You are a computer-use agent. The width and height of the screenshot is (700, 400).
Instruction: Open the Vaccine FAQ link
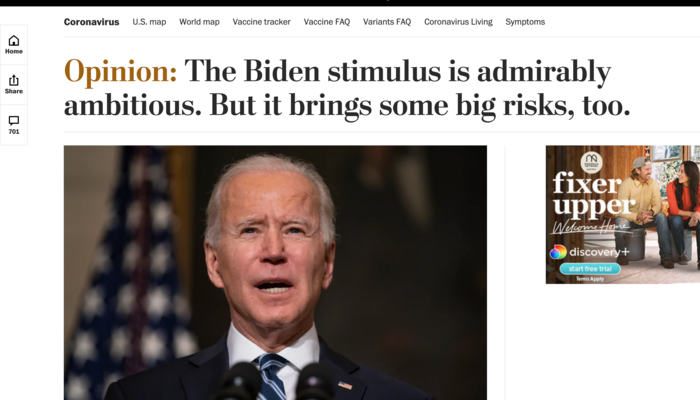coord(327,22)
